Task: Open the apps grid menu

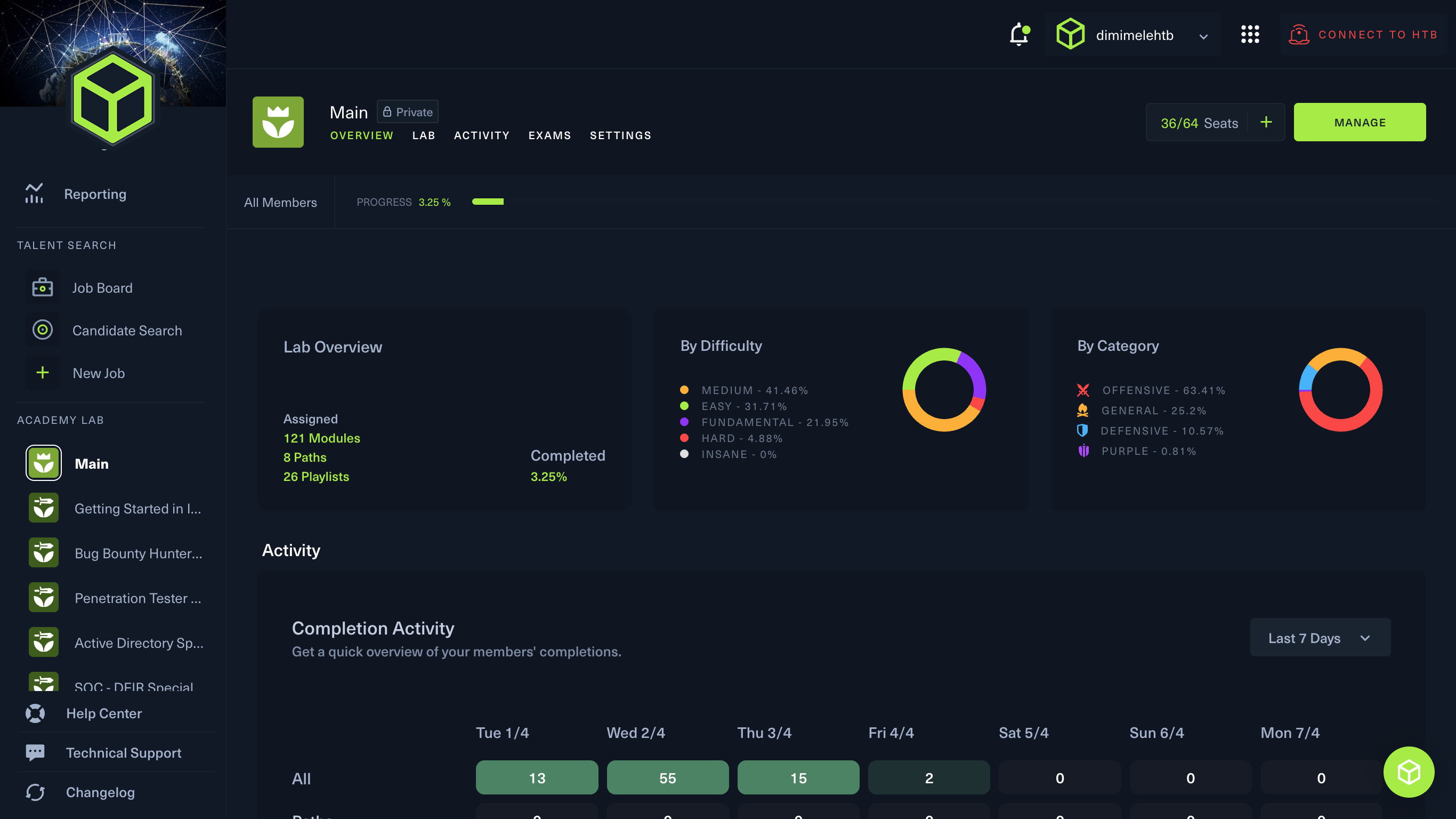Action: pos(1250,35)
